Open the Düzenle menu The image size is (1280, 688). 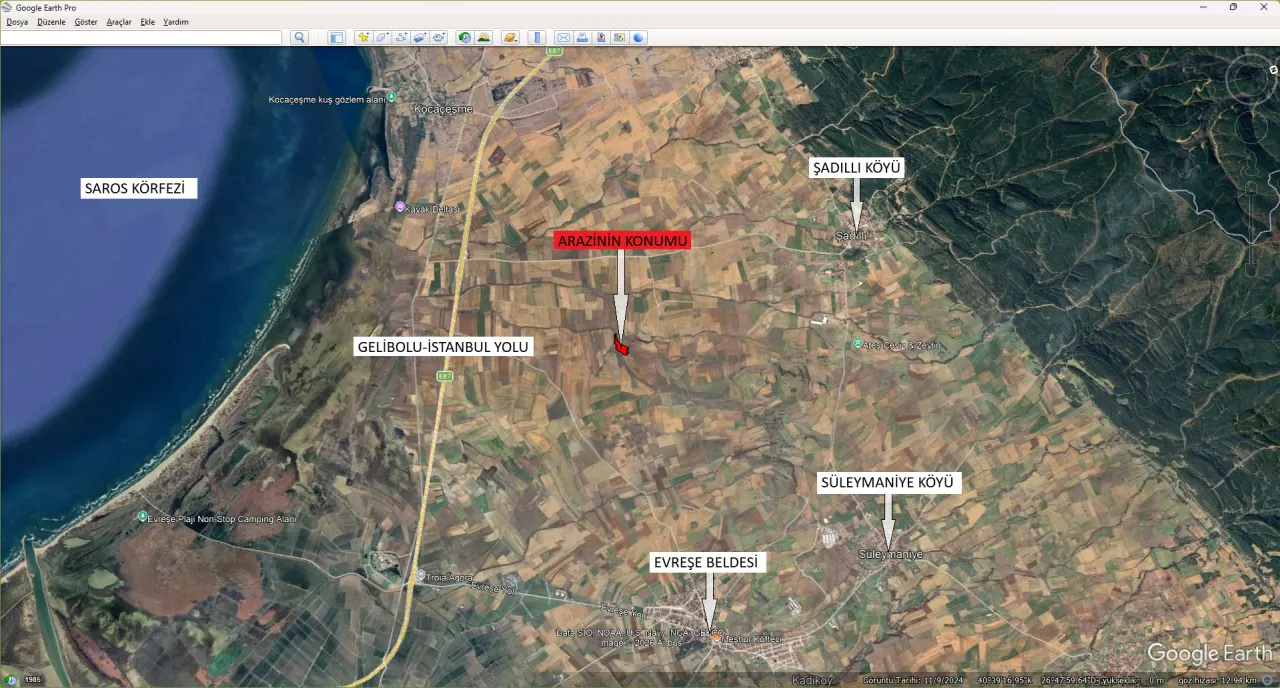click(x=51, y=22)
